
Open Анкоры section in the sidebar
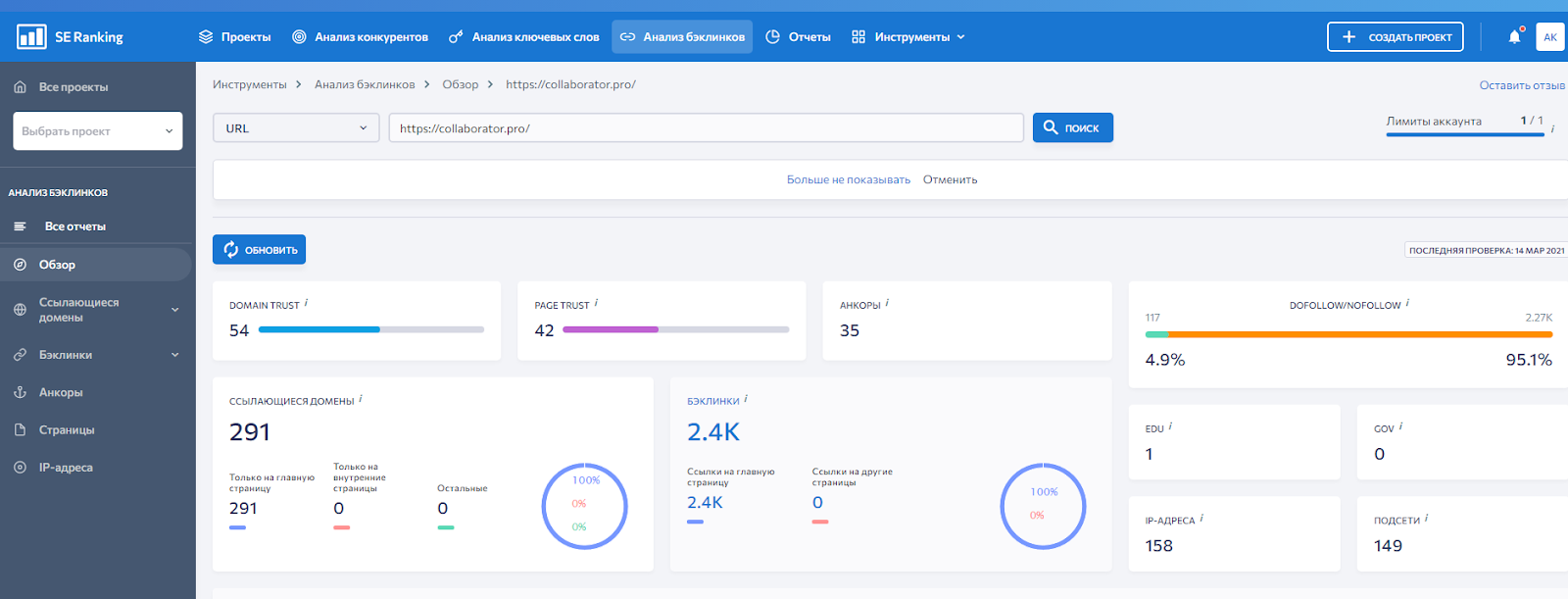(x=61, y=392)
